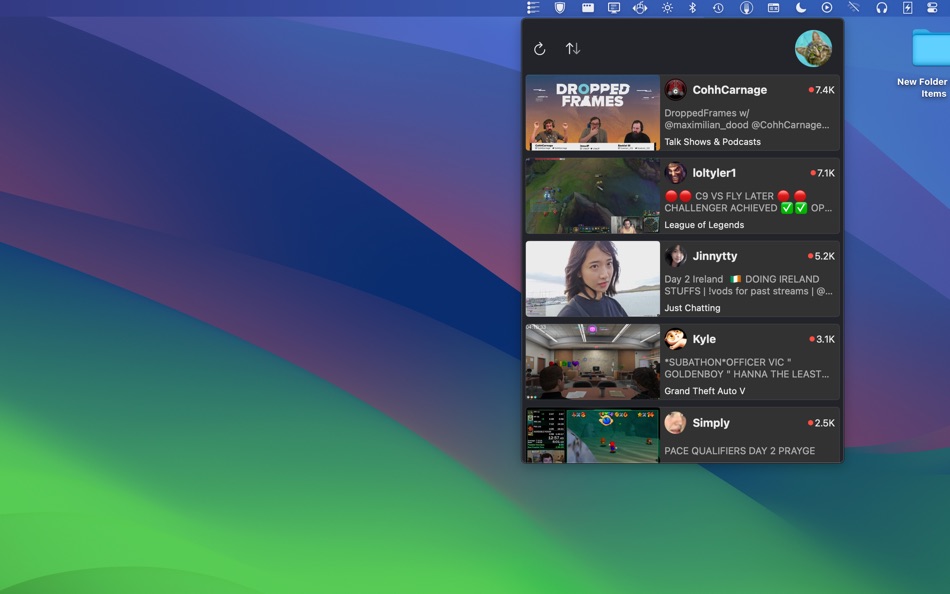Click the sort streams icon

(572, 47)
